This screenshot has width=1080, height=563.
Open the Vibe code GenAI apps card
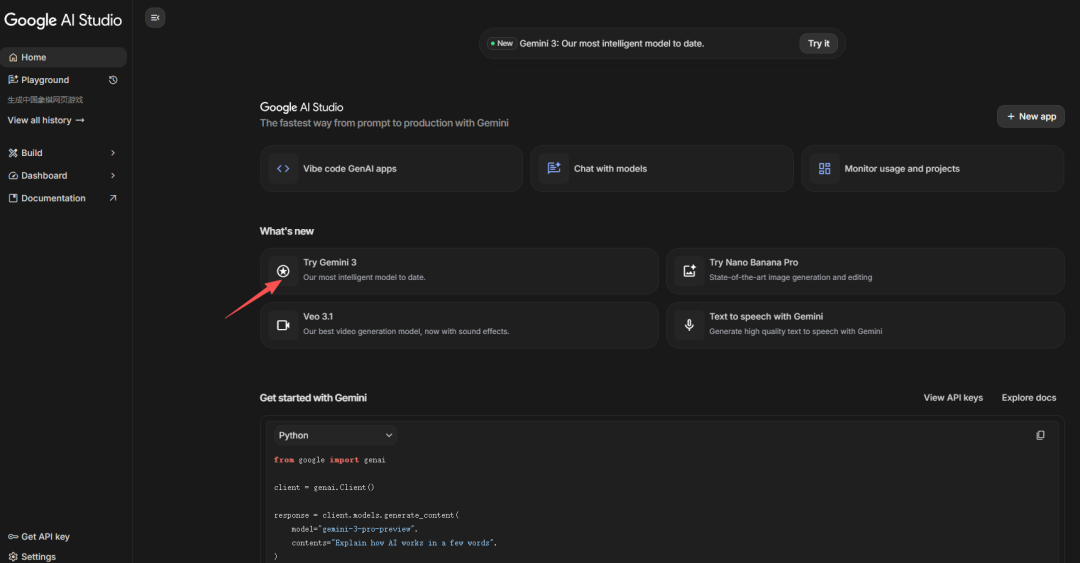pos(391,169)
